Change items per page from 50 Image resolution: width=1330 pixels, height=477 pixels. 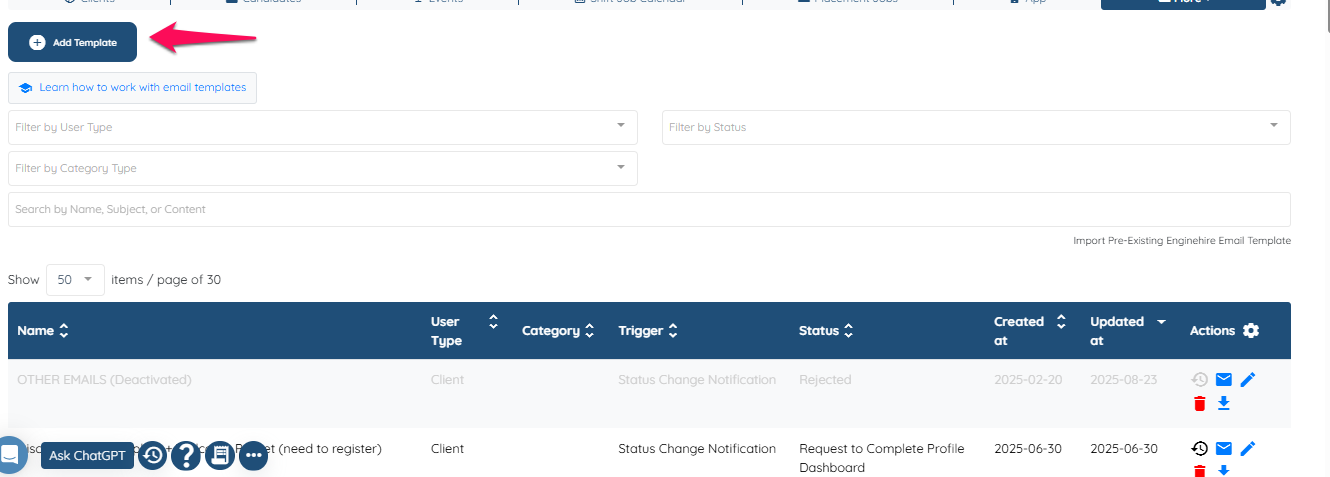(x=75, y=280)
